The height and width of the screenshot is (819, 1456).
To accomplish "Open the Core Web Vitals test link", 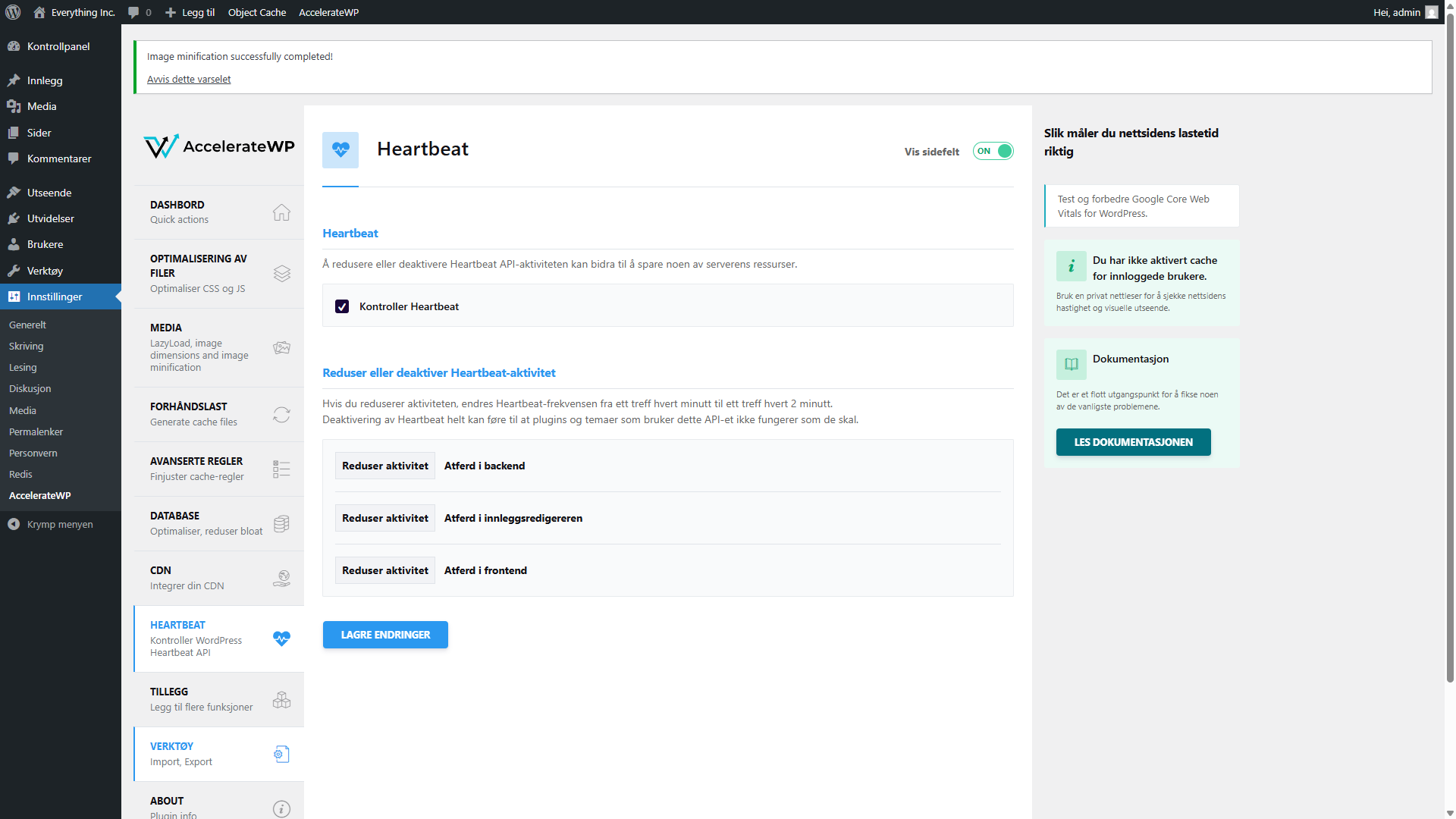I will (1141, 206).
